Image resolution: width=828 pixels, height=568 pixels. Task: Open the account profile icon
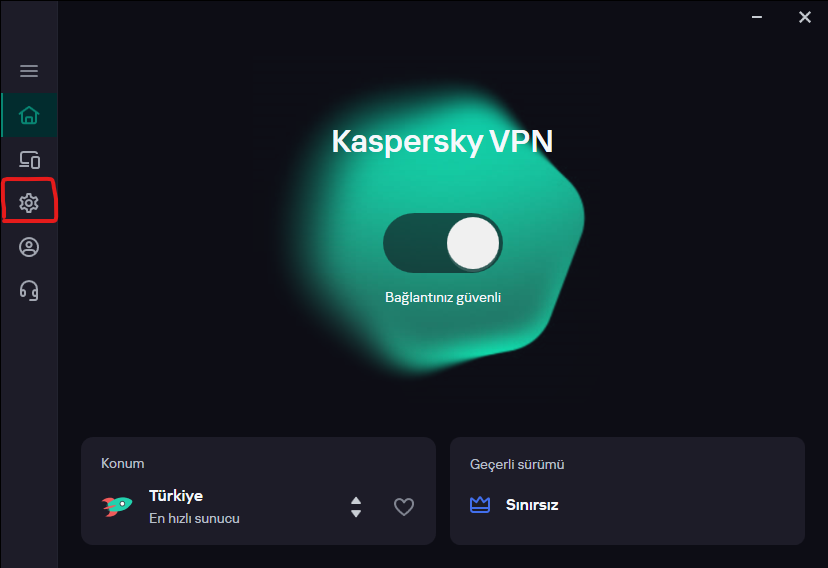(x=29, y=247)
